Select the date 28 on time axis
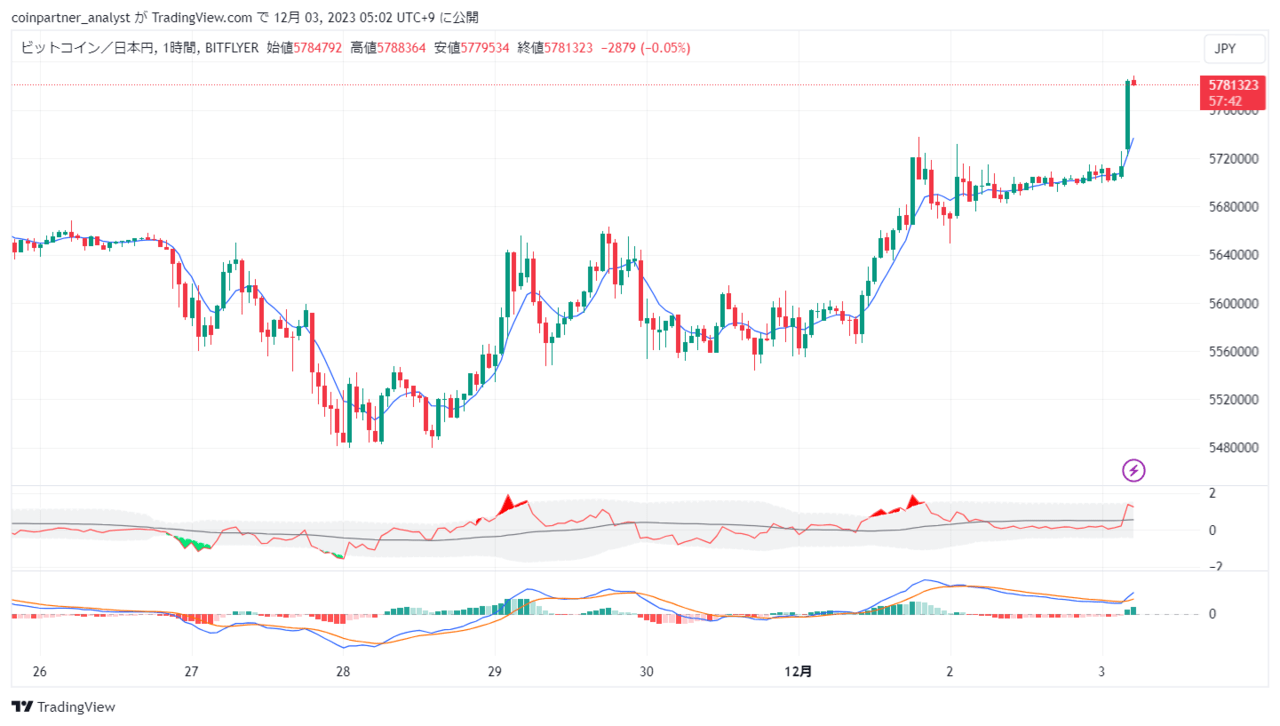The height and width of the screenshot is (726, 1280). point(343,671)
